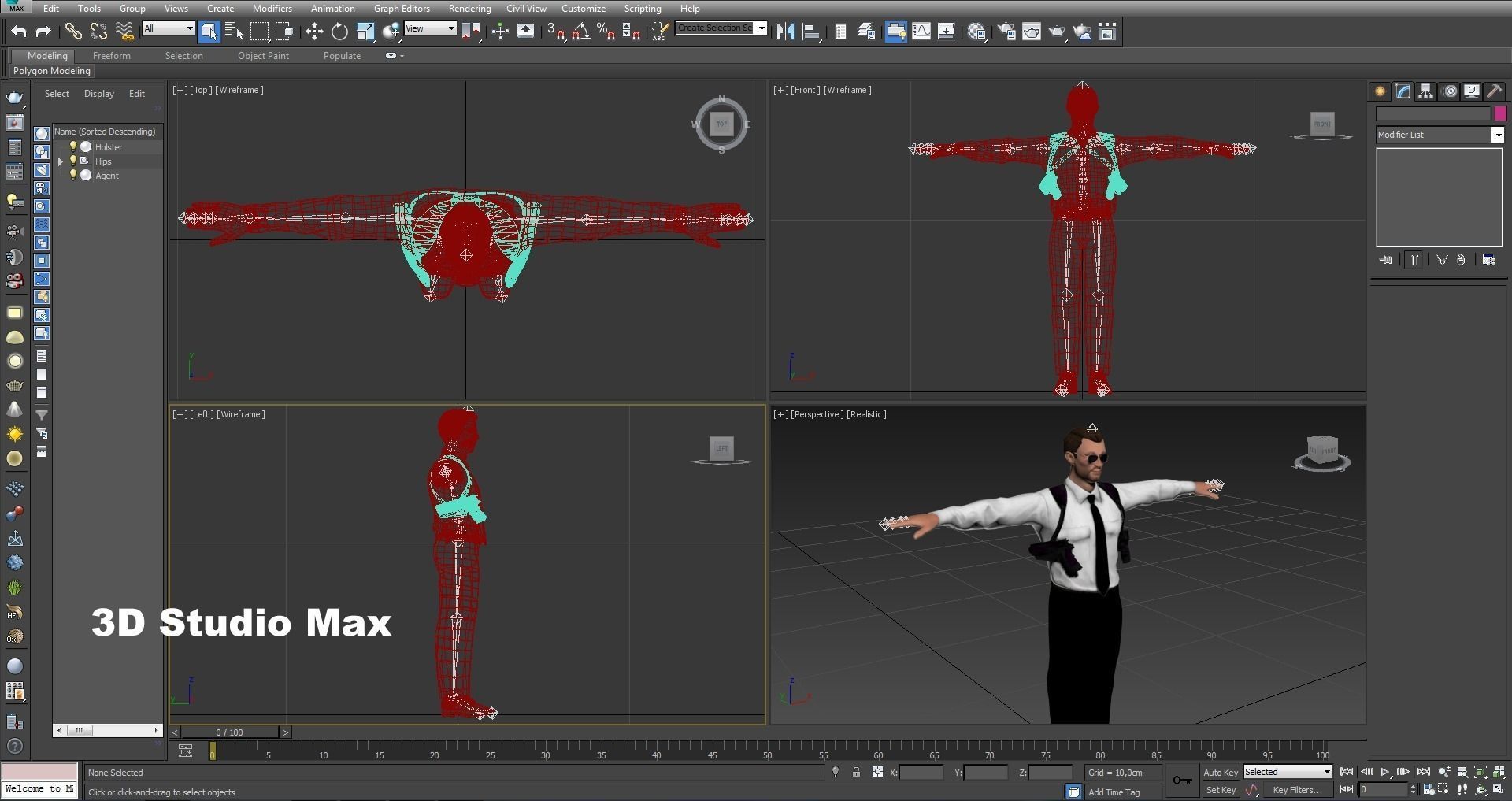Select the Link tool icon

73,32
